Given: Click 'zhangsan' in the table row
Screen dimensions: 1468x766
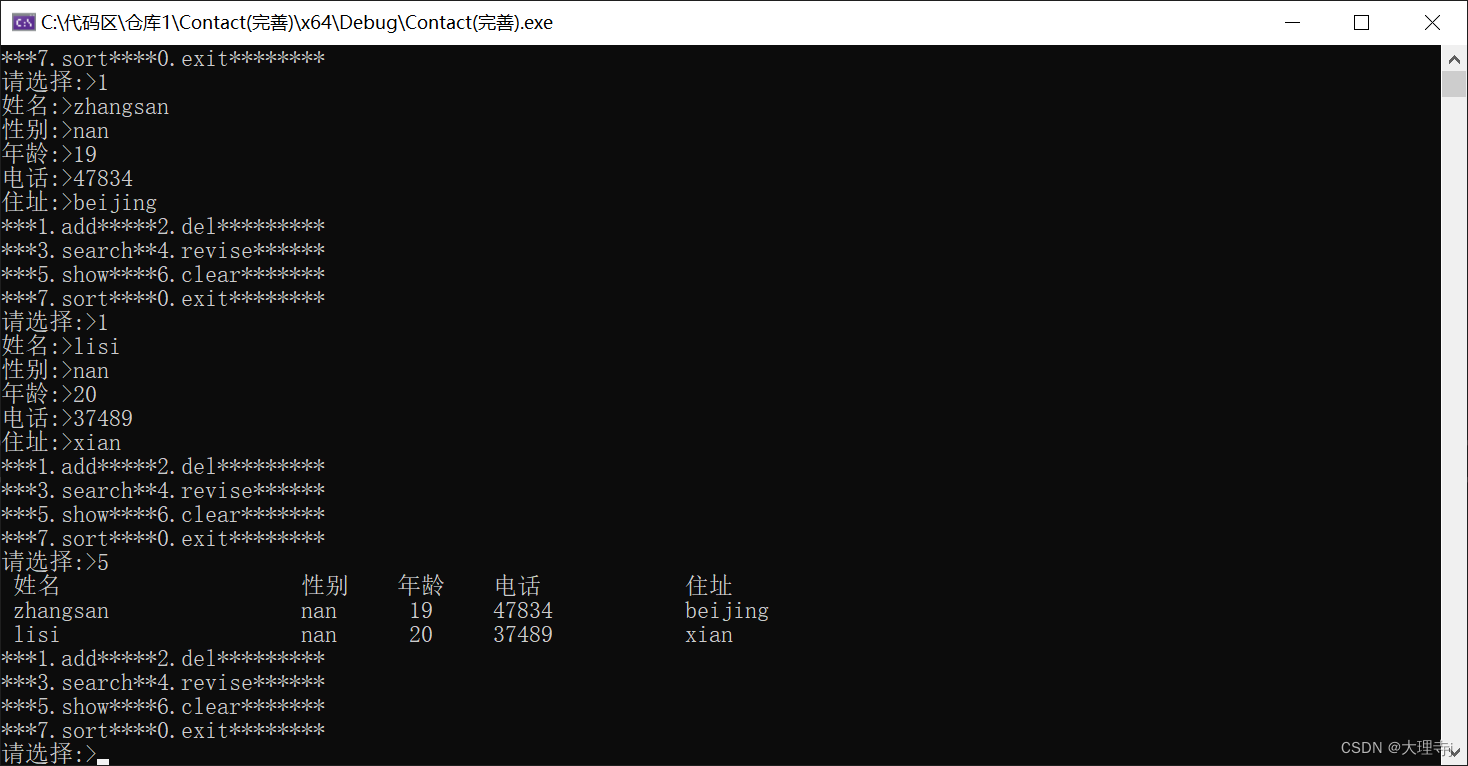Looking at the screenshot, I should 61,611.
